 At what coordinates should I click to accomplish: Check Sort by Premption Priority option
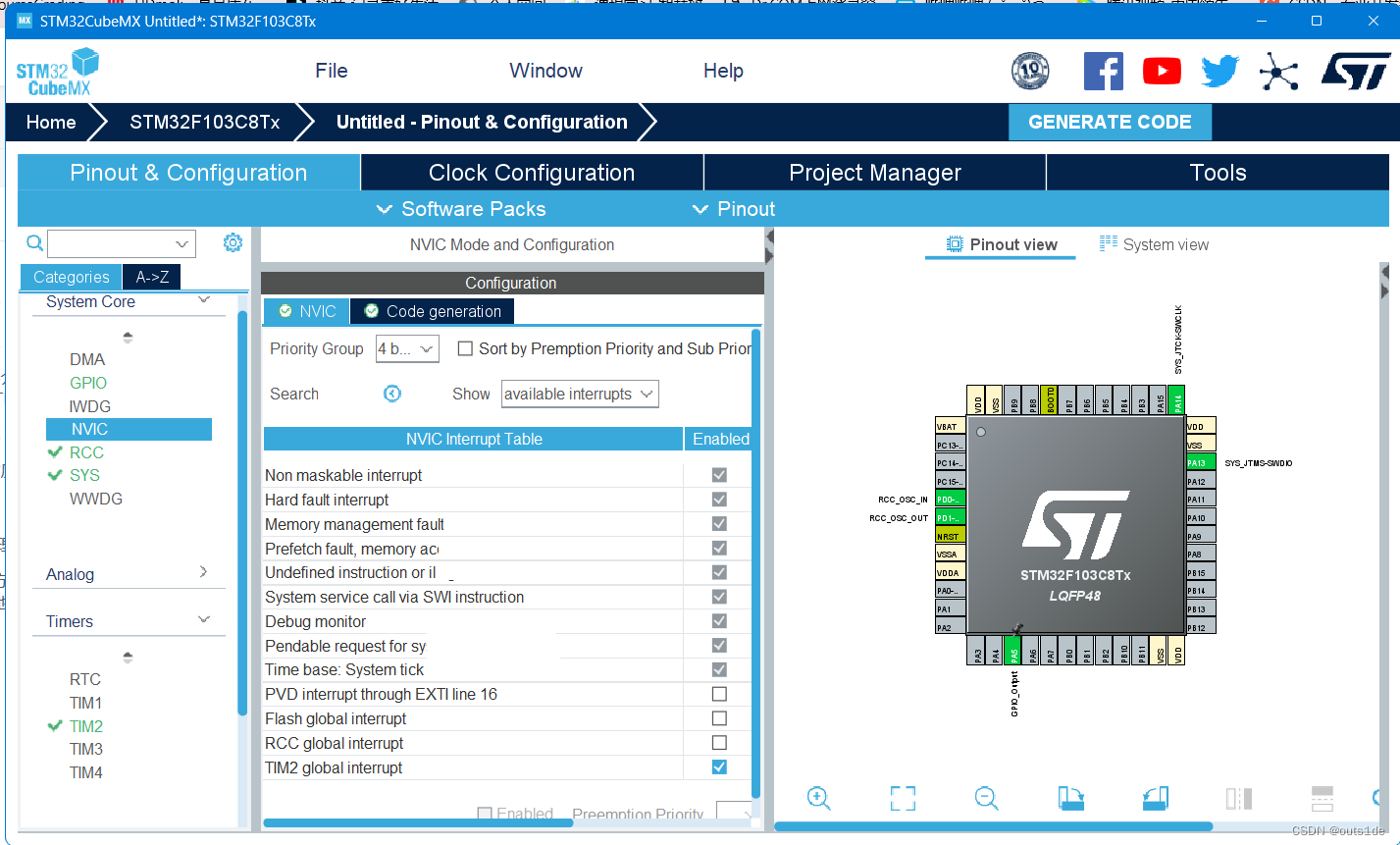click(466, 348)
